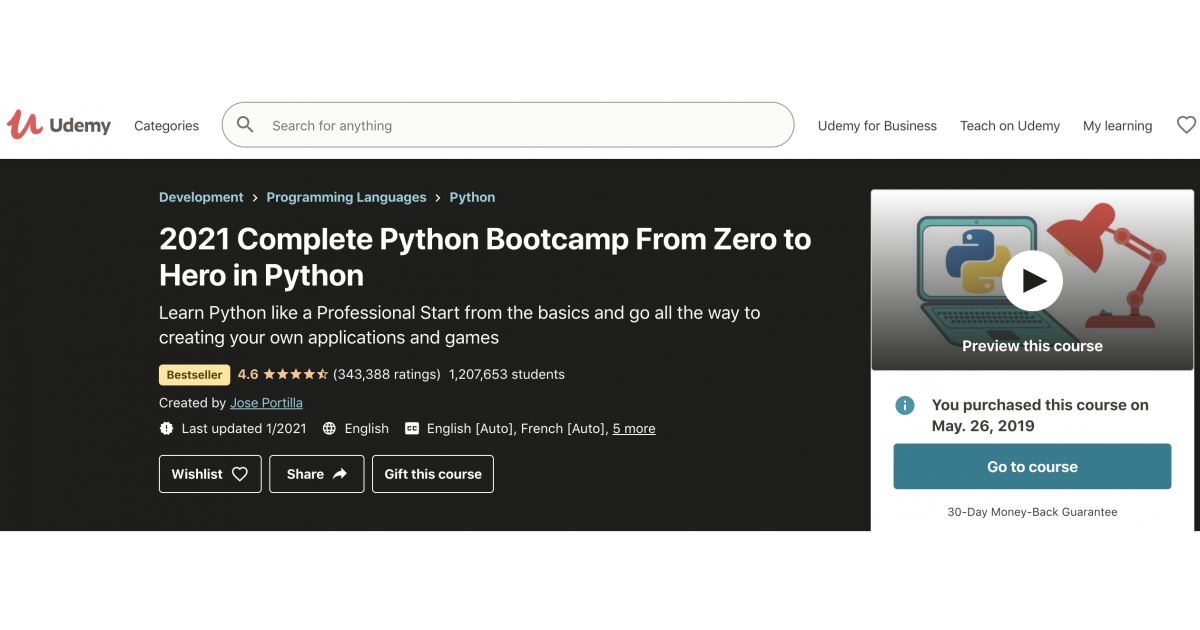Go to the Programming Languages breadcrumb
This screenshot has width=1200, height=630.
[346, 197]
